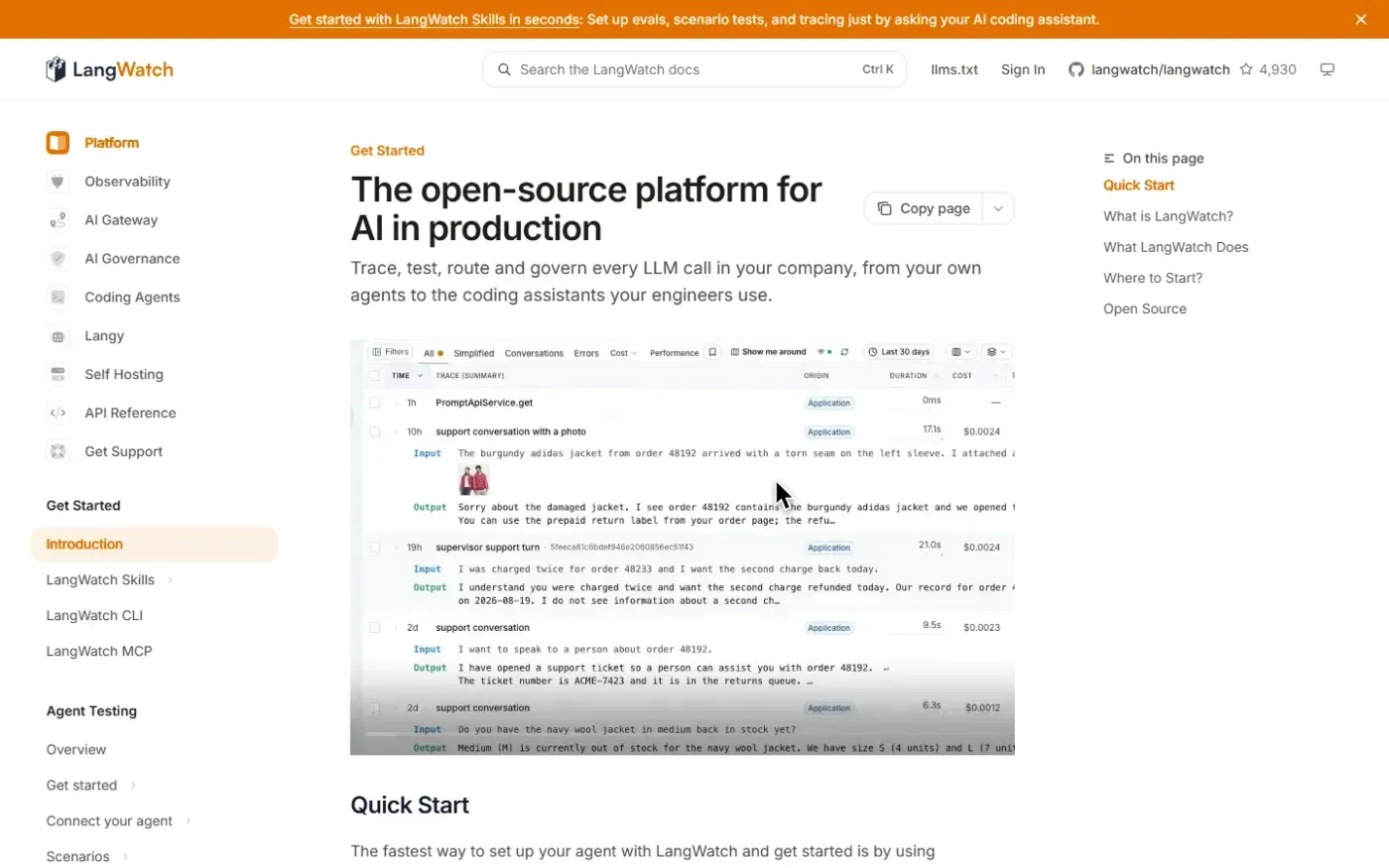Dismiss the orange announcement banner
Image resolution: width=1389 pixels, height=868 pixels.
(x=1361, y=19)
